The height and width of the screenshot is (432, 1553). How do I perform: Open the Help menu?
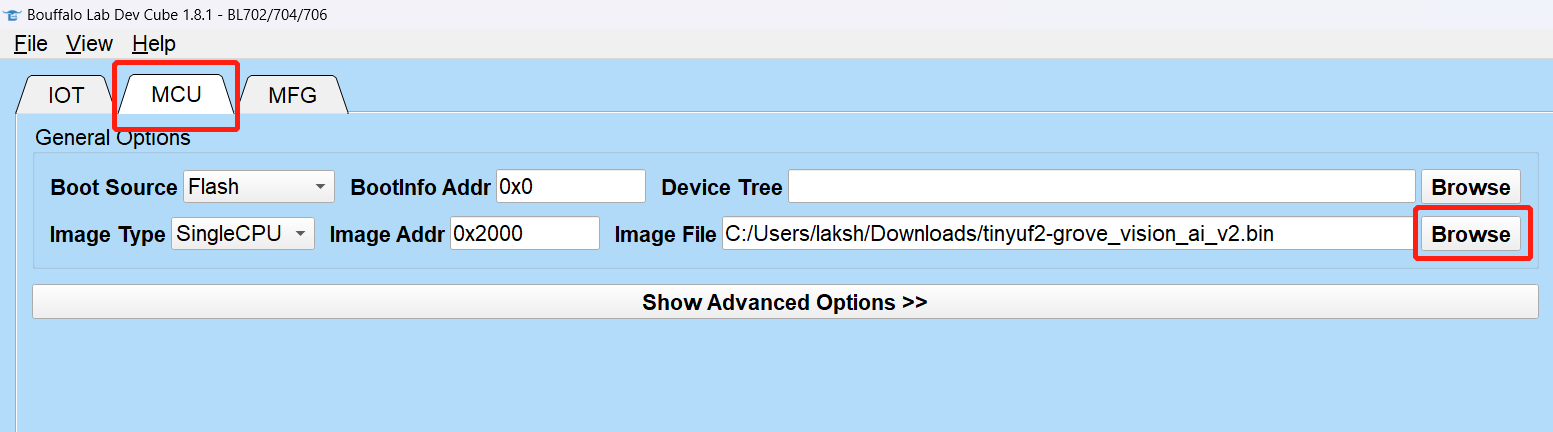click(154, 44)
